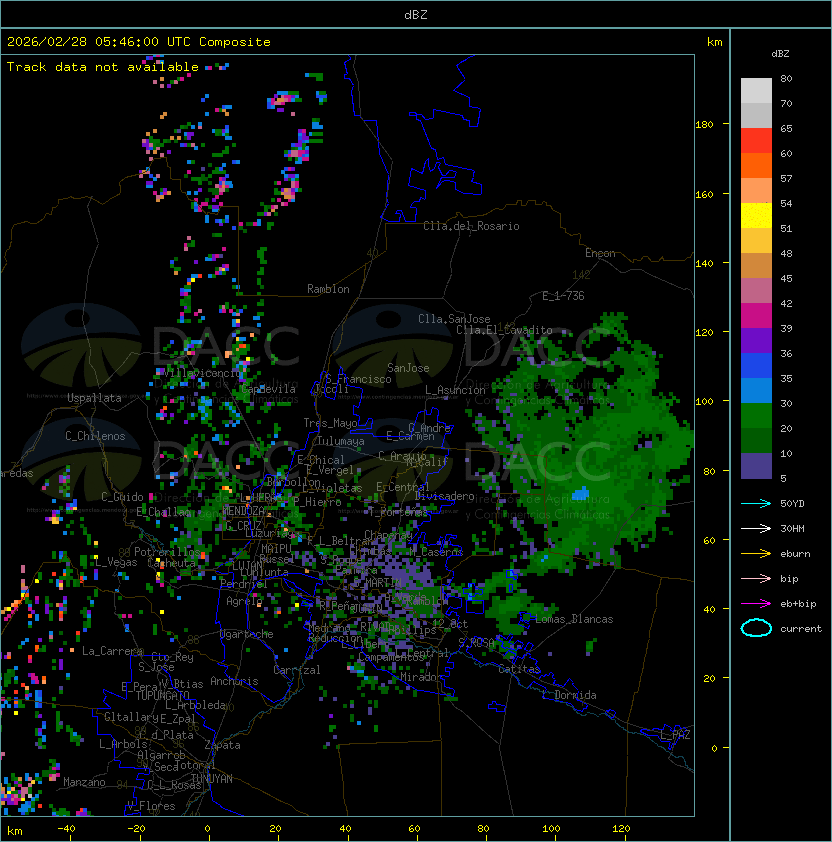Click the 'L_Dormida' map label

coord(569,695)
